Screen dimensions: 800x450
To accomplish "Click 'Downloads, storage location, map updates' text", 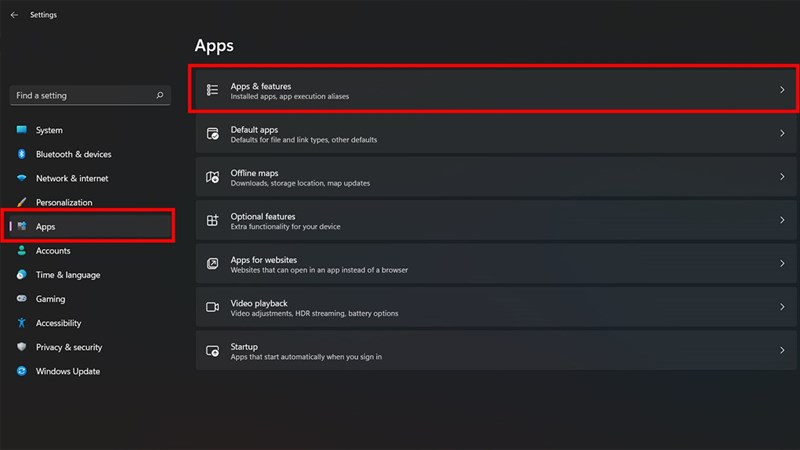I will tap(300, 183).
